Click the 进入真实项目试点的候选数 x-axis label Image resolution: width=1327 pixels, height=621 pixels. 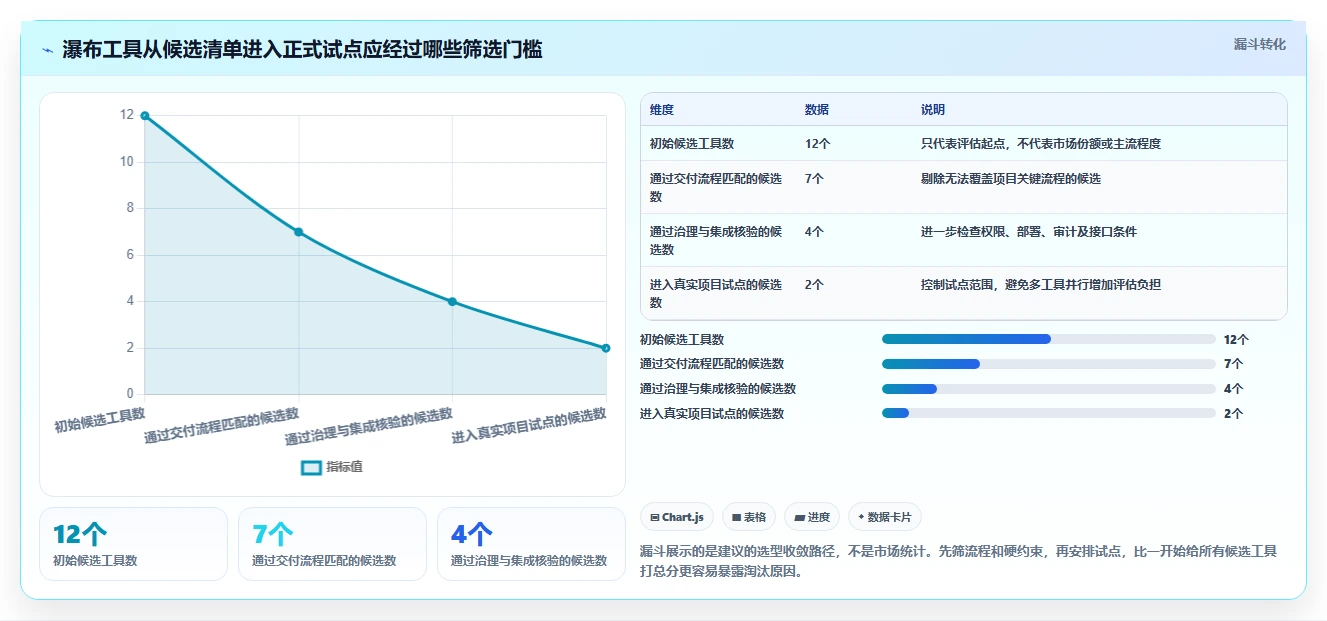point(529,426)
